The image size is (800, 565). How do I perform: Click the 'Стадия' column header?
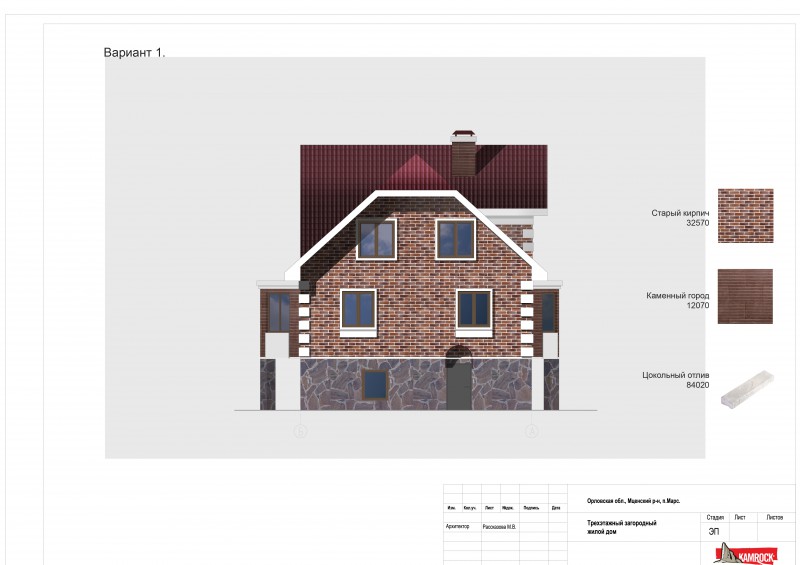715,518
